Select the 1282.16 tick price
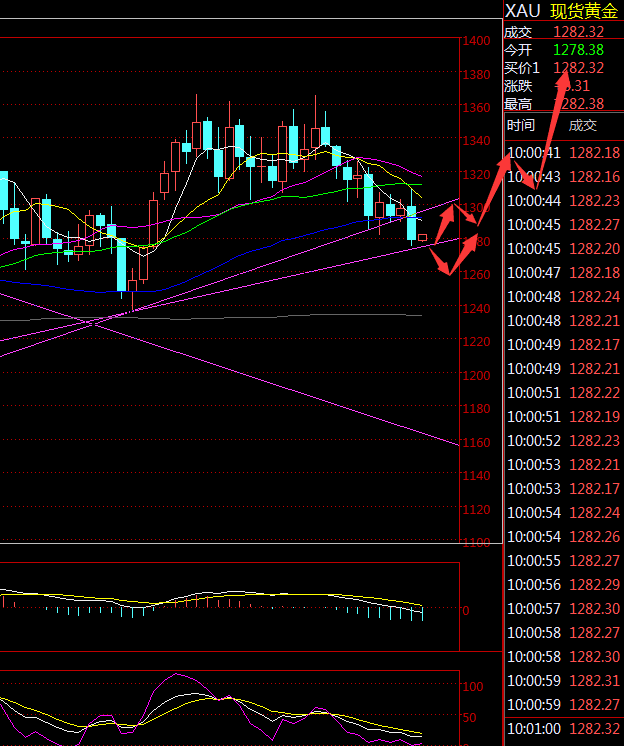The width and height of the screenshot is (624, 746). (595, 177)
